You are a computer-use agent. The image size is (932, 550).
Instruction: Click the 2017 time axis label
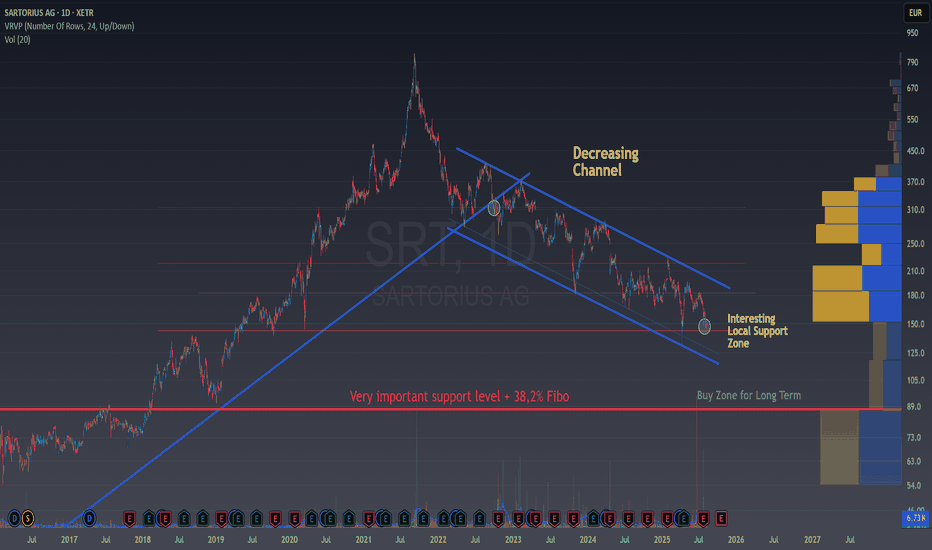69,540
